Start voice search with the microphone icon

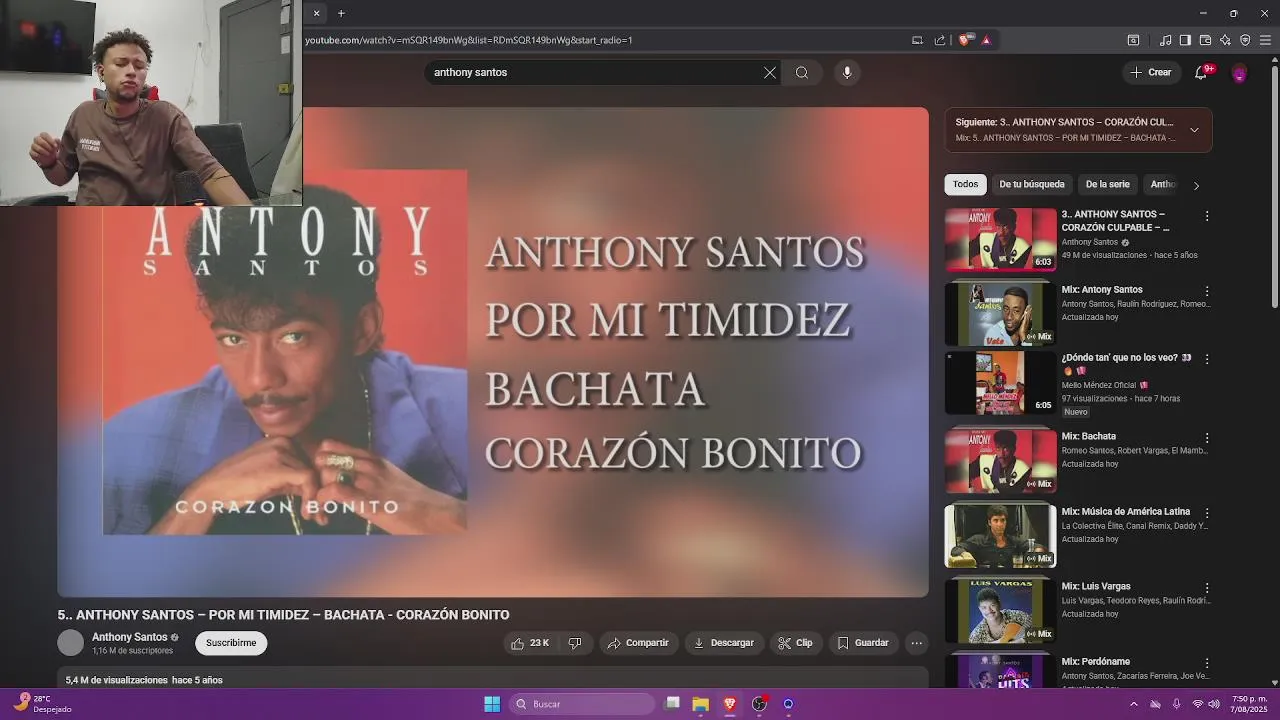(847, 72)
